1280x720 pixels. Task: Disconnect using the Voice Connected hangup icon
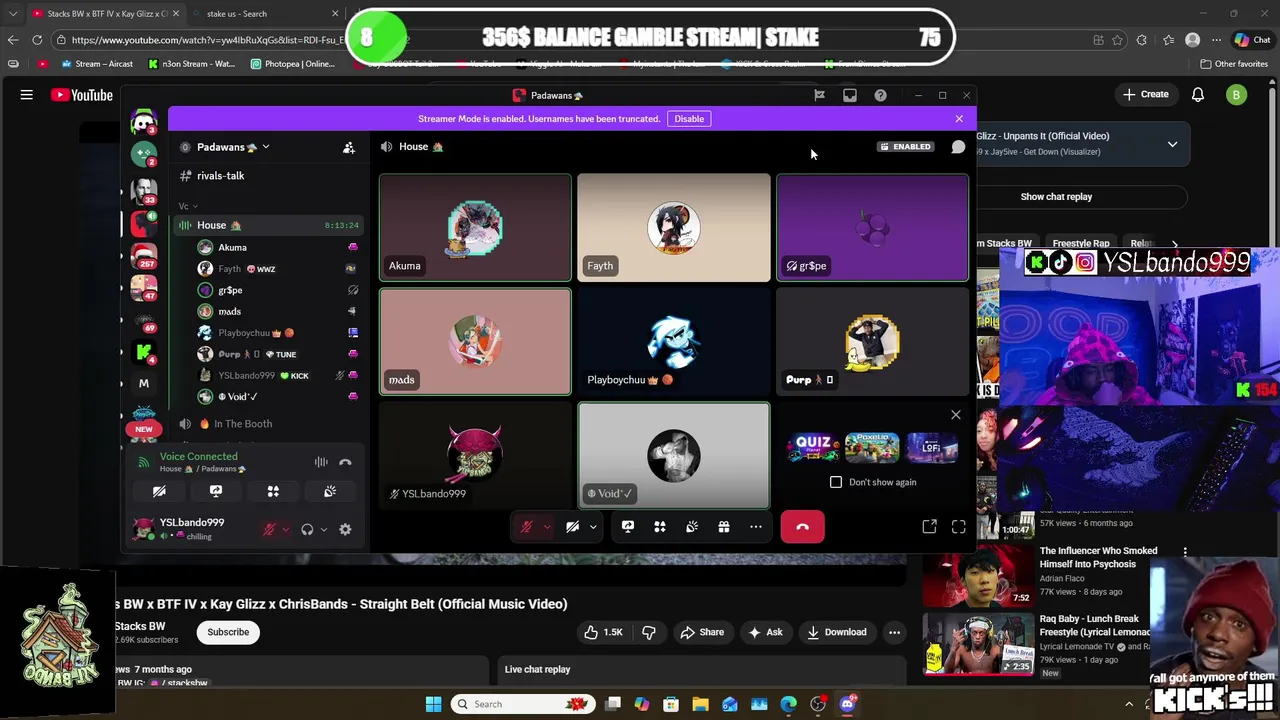coord(345,462)
